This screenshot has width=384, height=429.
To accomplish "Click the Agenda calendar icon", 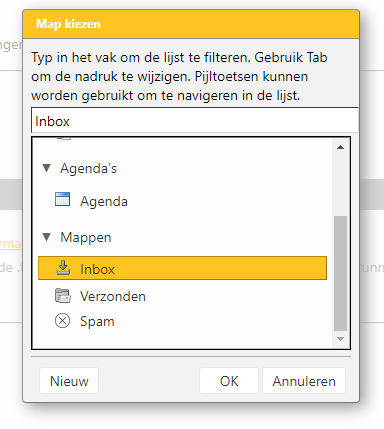I will tap(62, 199).
